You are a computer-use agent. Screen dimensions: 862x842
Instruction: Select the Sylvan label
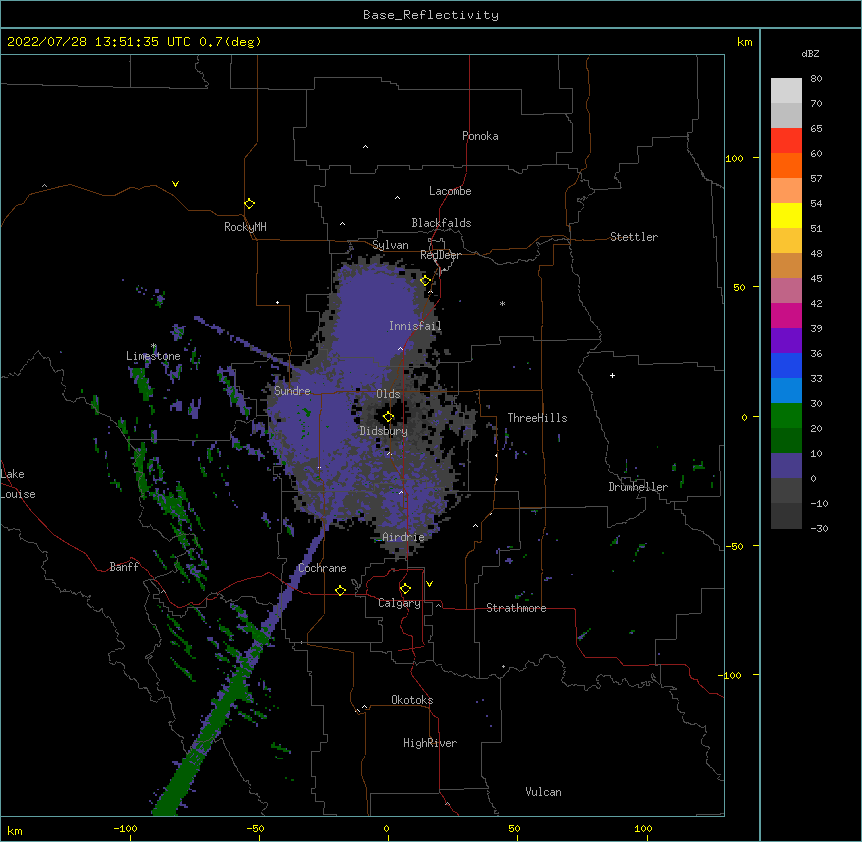[390, 245]
